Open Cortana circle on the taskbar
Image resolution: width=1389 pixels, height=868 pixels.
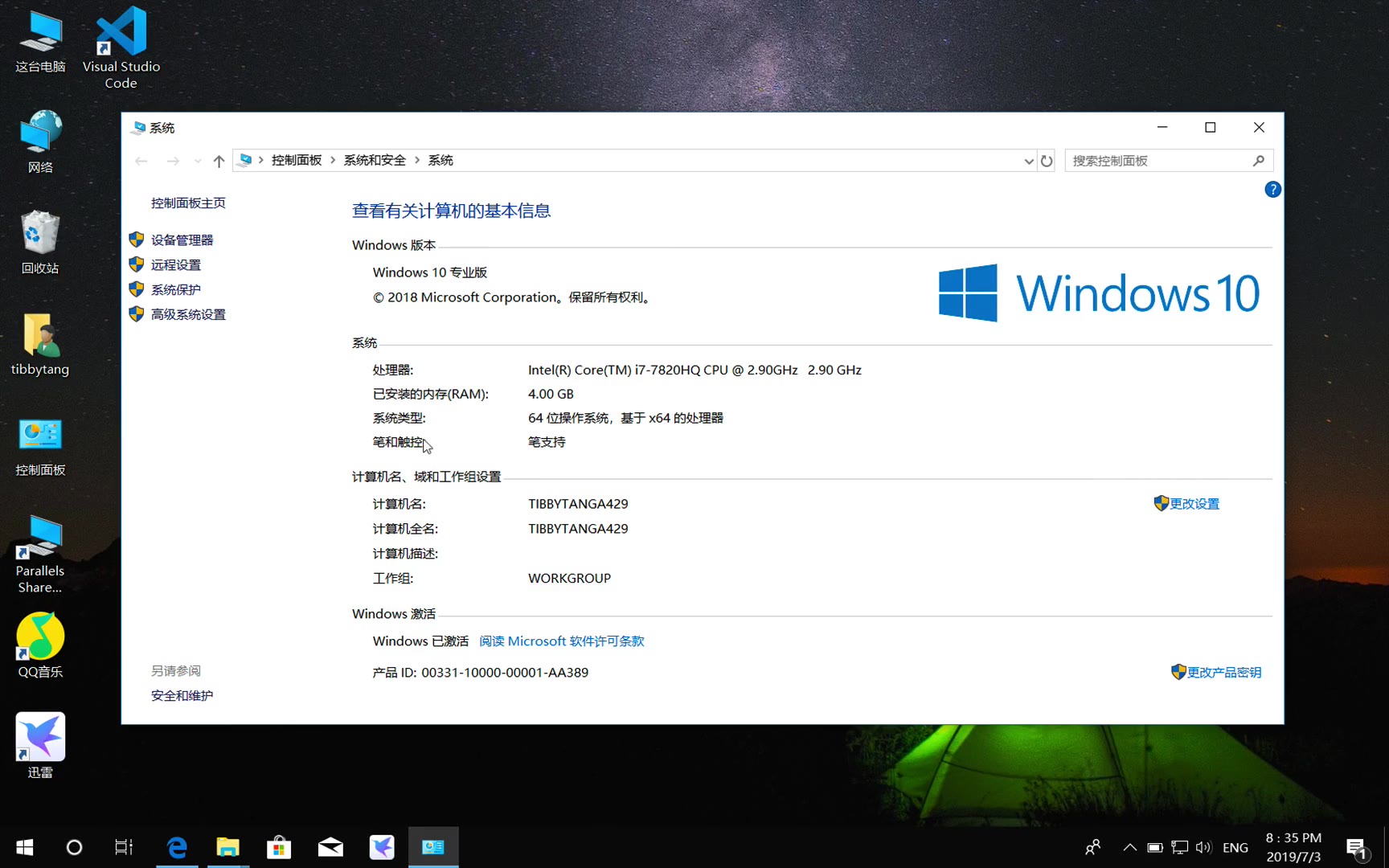click(74, 847)
